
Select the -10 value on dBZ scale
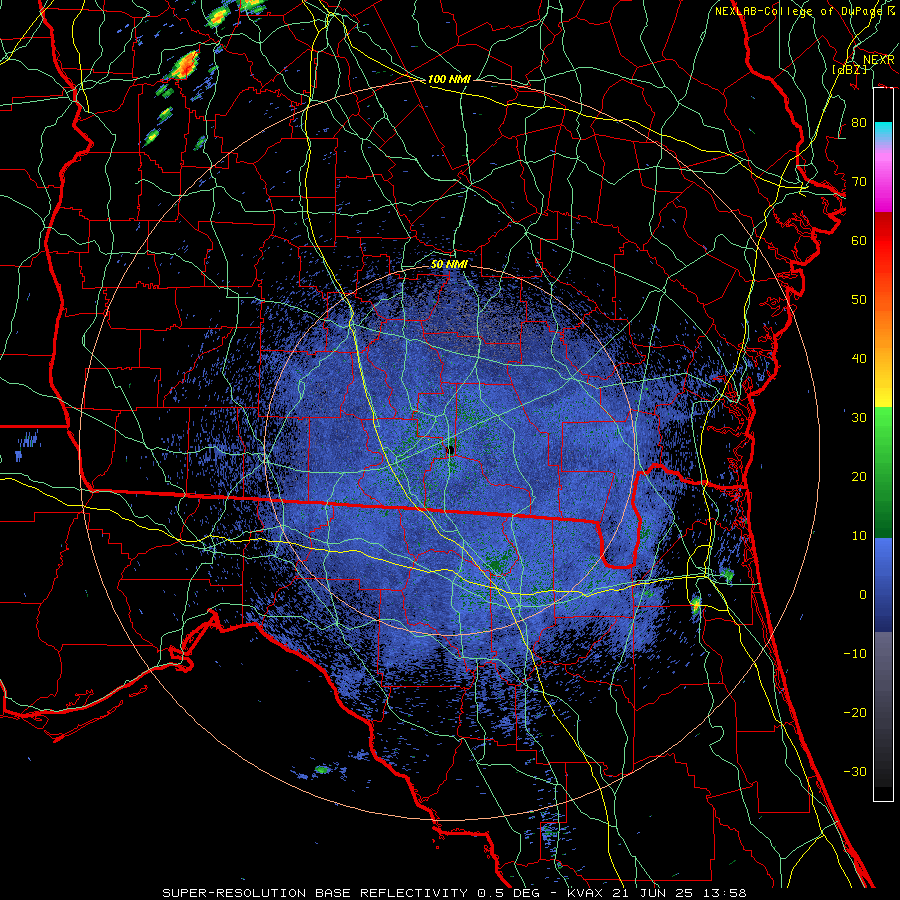click(855, 653)
